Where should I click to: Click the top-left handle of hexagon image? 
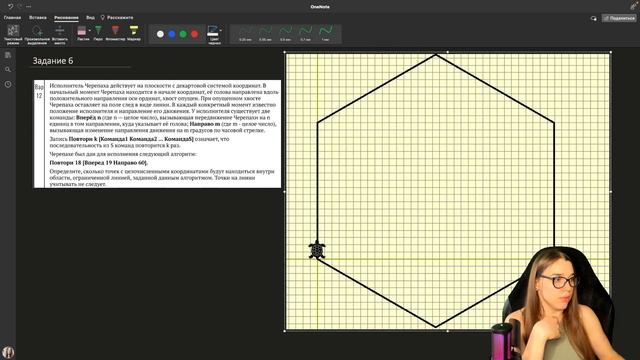tap(284, 52)
